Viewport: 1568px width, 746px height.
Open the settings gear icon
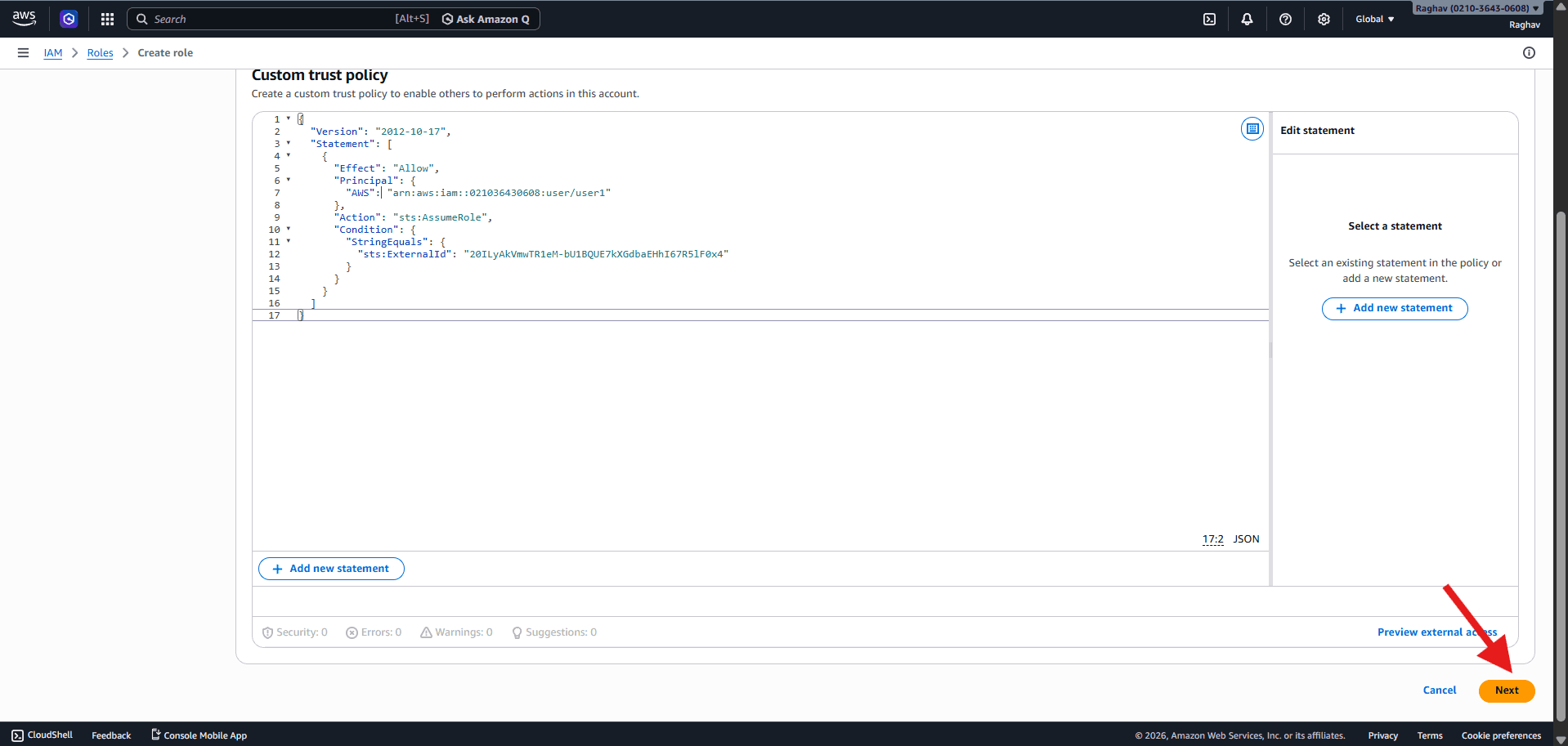[1324, 18]
